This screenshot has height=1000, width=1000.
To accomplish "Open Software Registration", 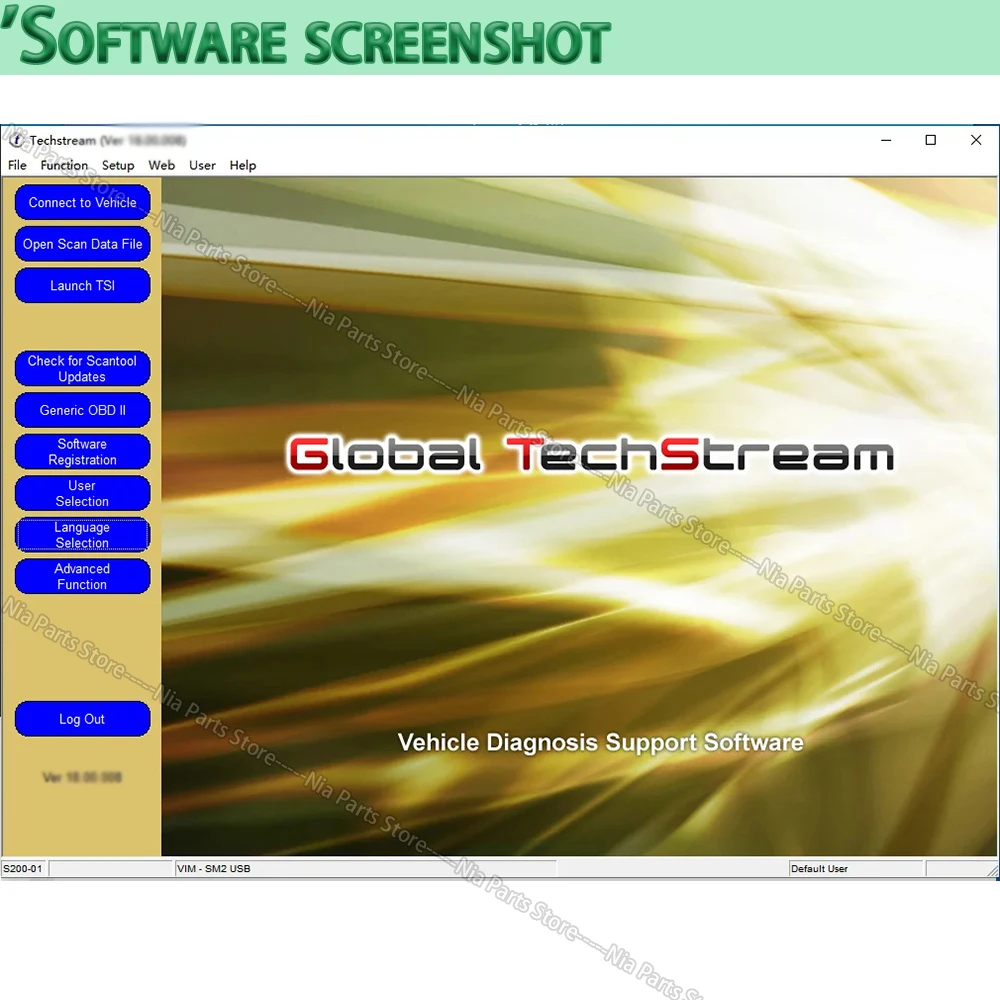I will click(x=82, y=452).
